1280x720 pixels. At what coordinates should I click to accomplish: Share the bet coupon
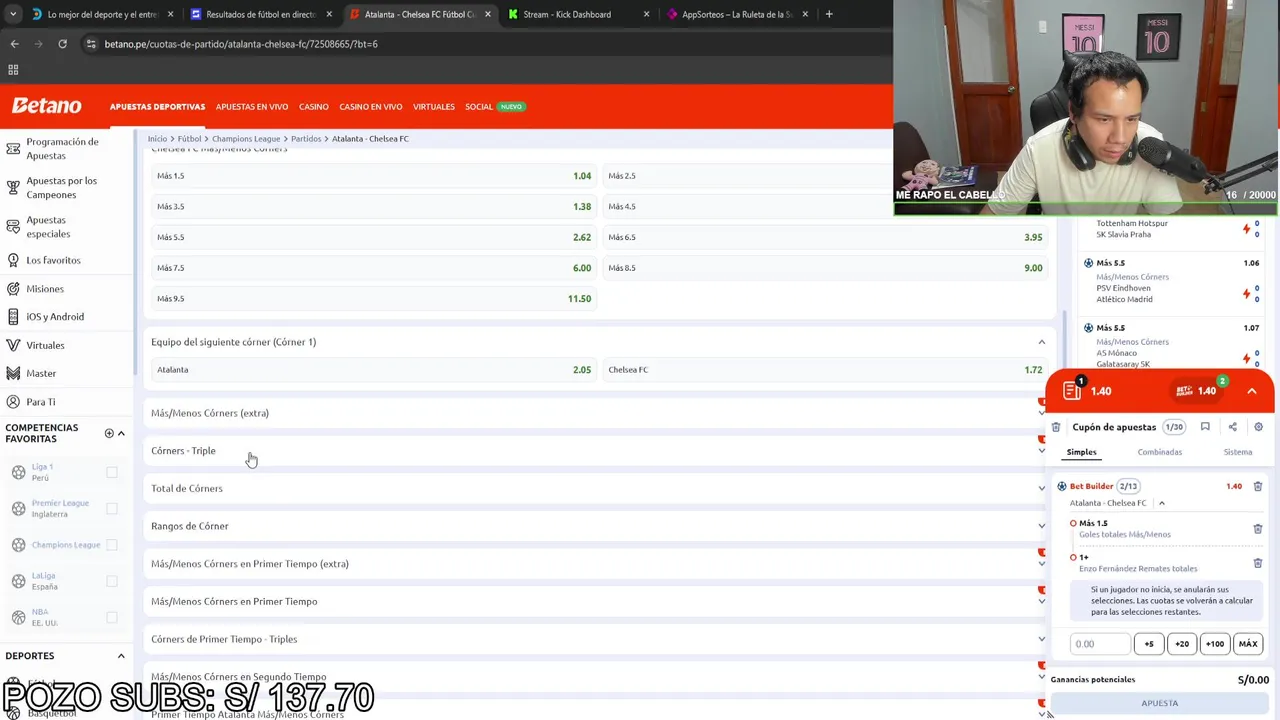pos(1232,427)
